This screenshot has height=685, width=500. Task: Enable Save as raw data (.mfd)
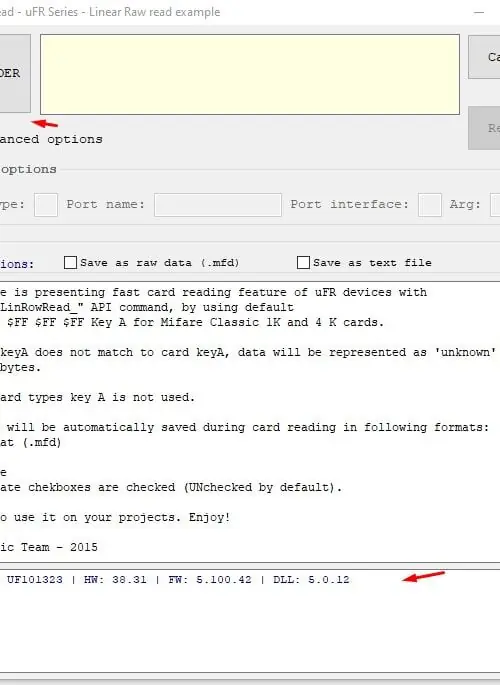(x=70, y=263)
